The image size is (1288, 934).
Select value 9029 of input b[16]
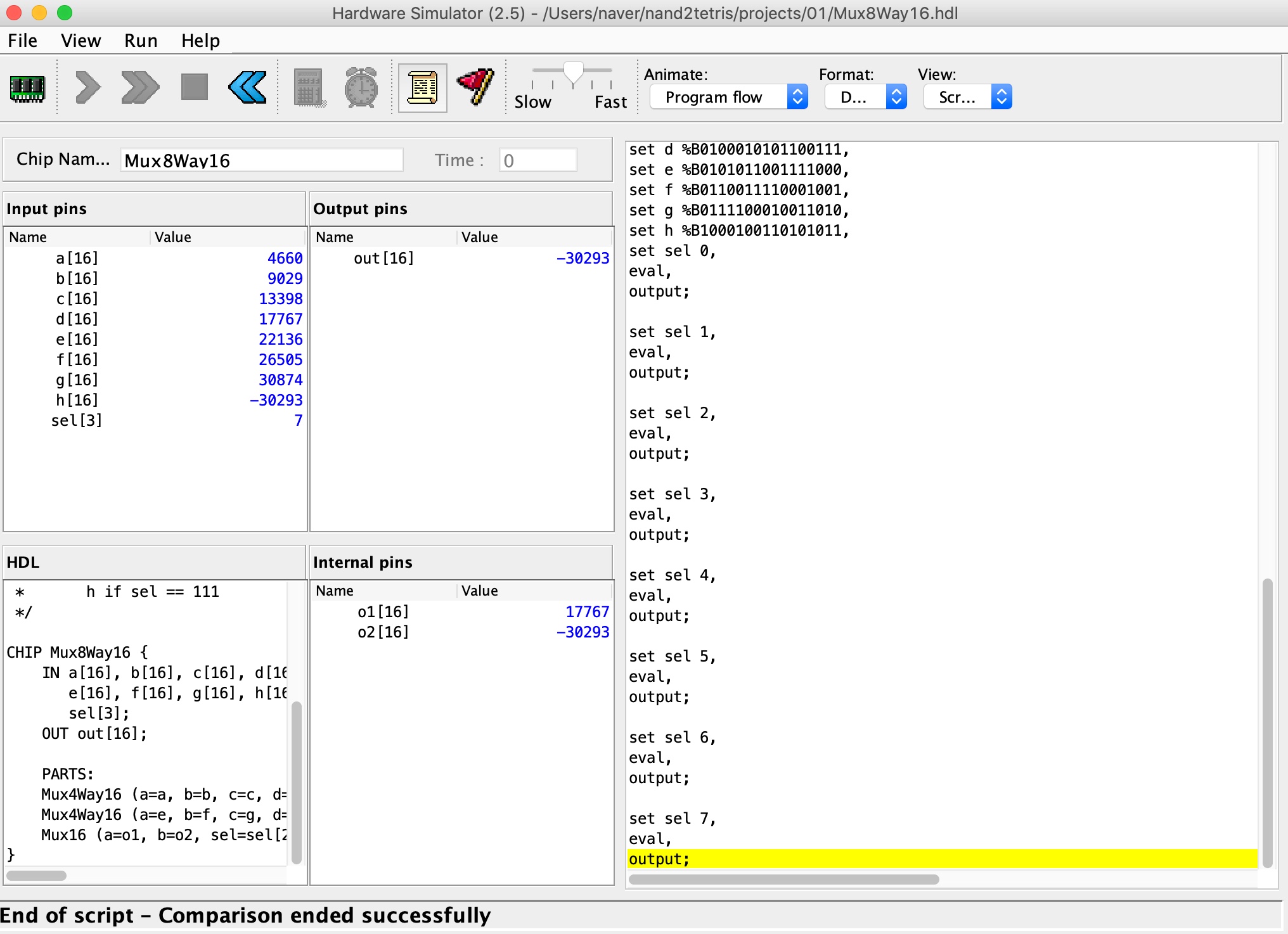pyautogui.click(x=285, y=279)
